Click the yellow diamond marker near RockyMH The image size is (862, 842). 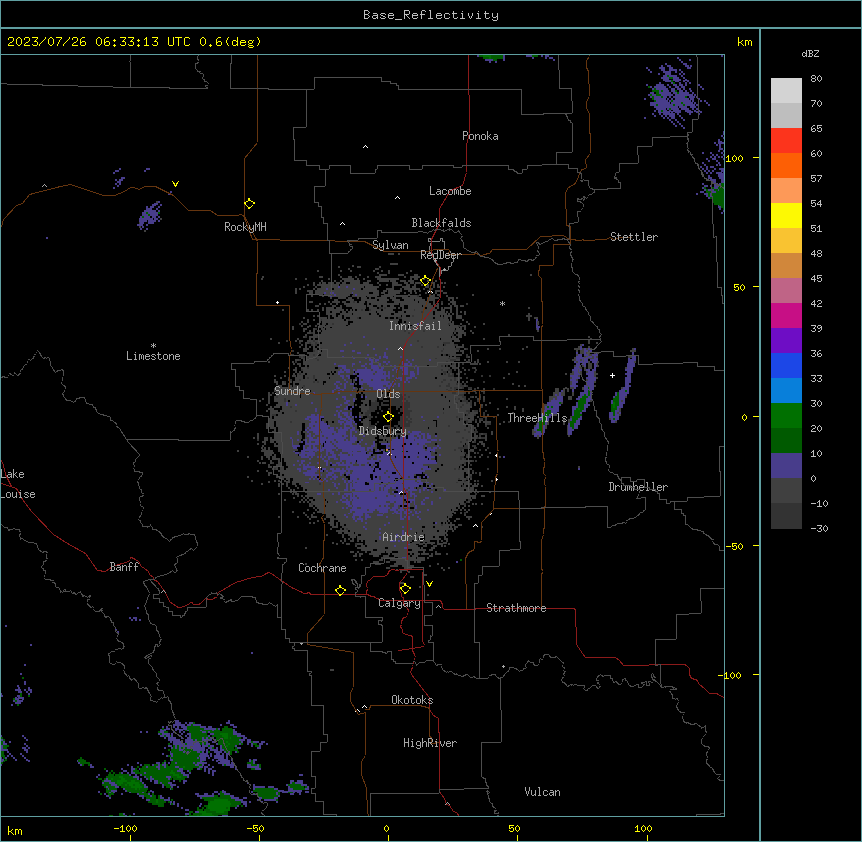click(250, 204)
